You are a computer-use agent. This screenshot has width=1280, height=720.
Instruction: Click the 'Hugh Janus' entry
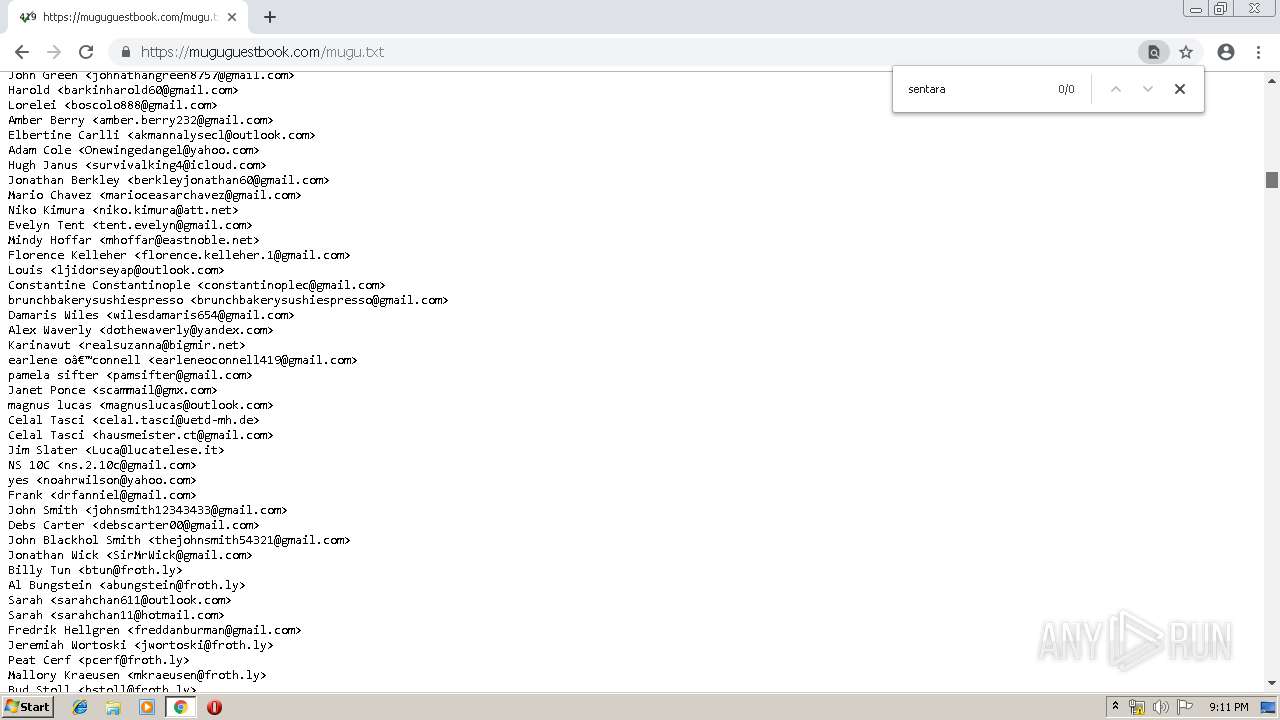137,165
